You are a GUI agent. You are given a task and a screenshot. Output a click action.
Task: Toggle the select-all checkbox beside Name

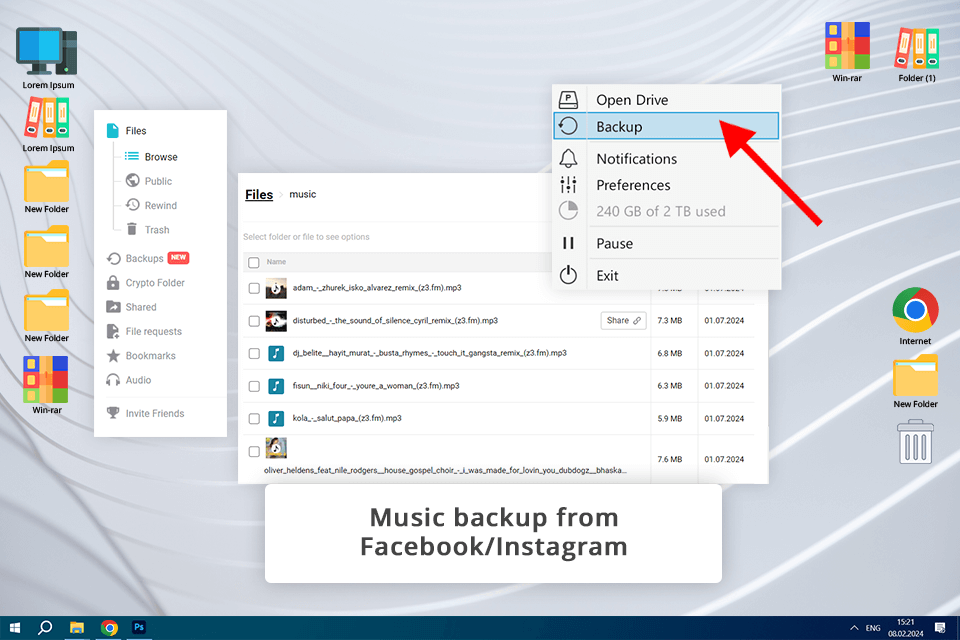pos(253,262)
